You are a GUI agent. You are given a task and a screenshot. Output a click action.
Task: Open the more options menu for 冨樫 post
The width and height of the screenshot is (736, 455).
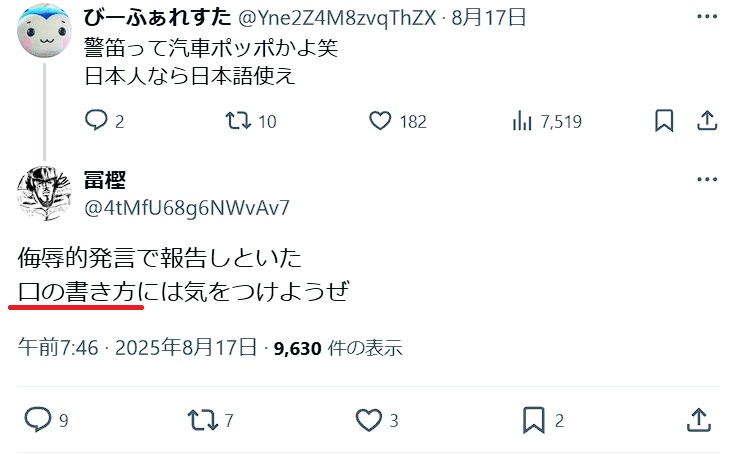pyautogui.click(x=707, y=179)
